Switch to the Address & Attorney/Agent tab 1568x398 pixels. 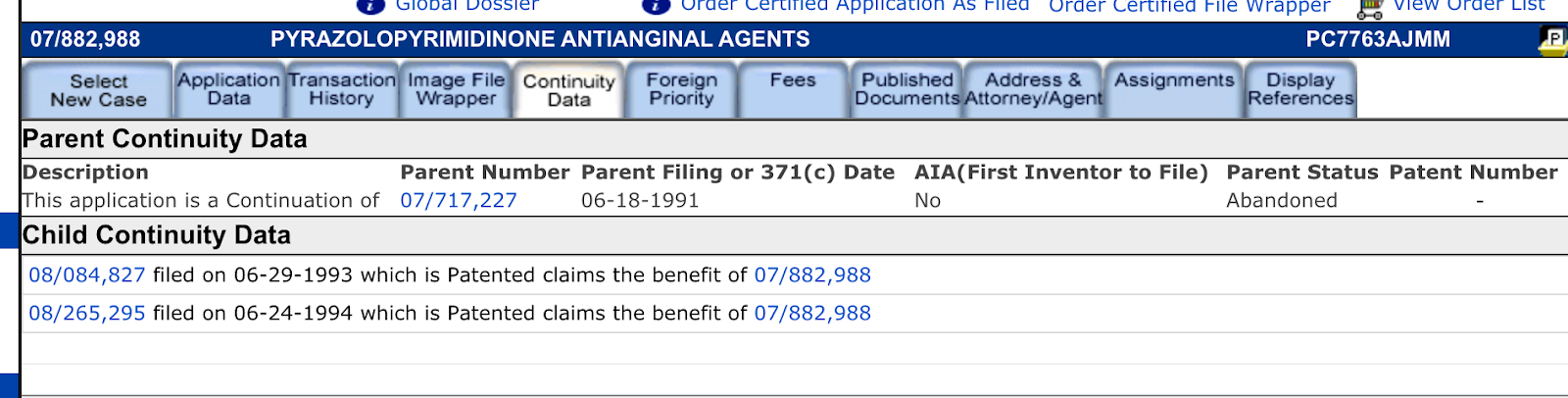point(1033,89)
